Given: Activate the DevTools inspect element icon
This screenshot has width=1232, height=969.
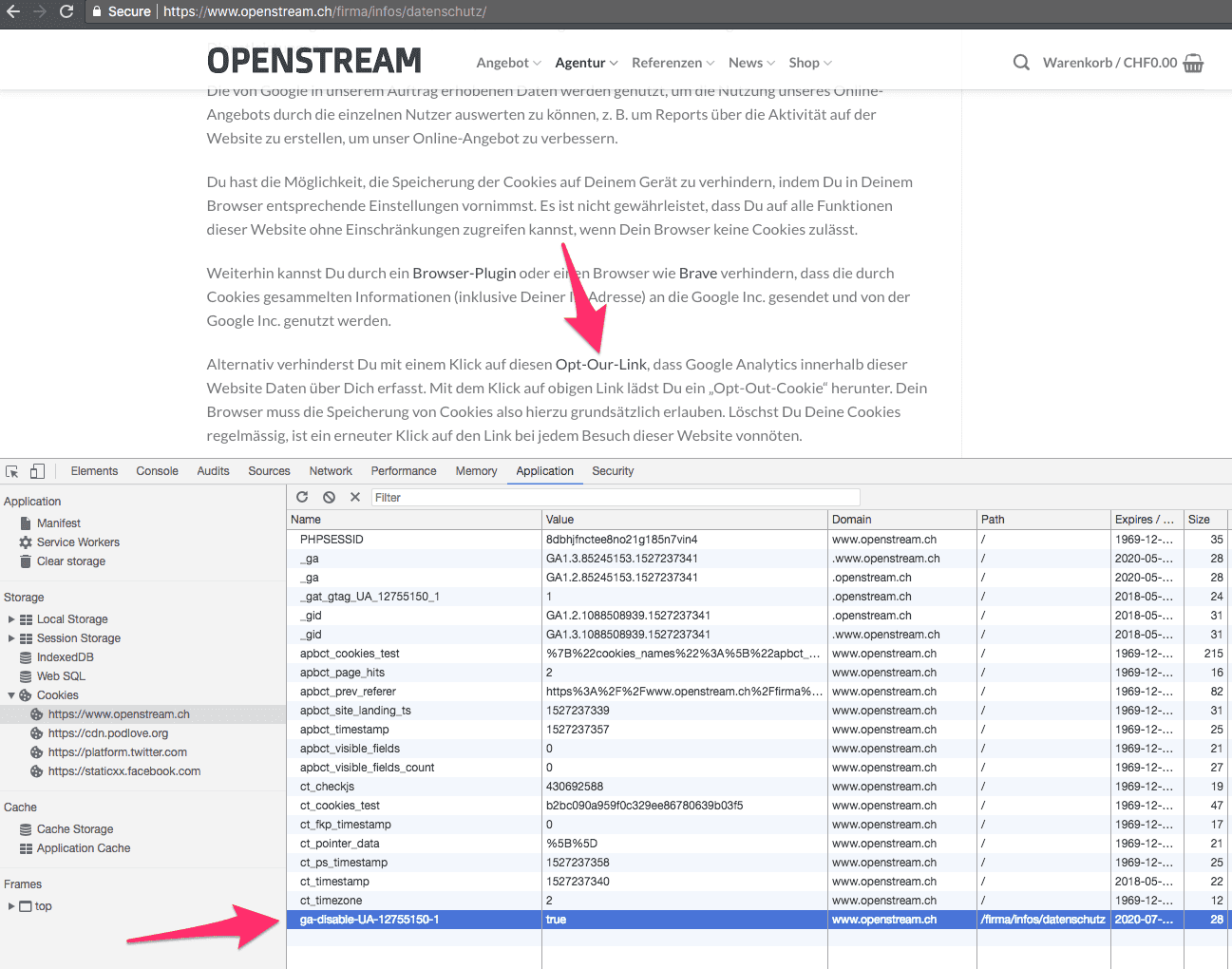Looking at the screenshot, I should [x=12, y=471].
